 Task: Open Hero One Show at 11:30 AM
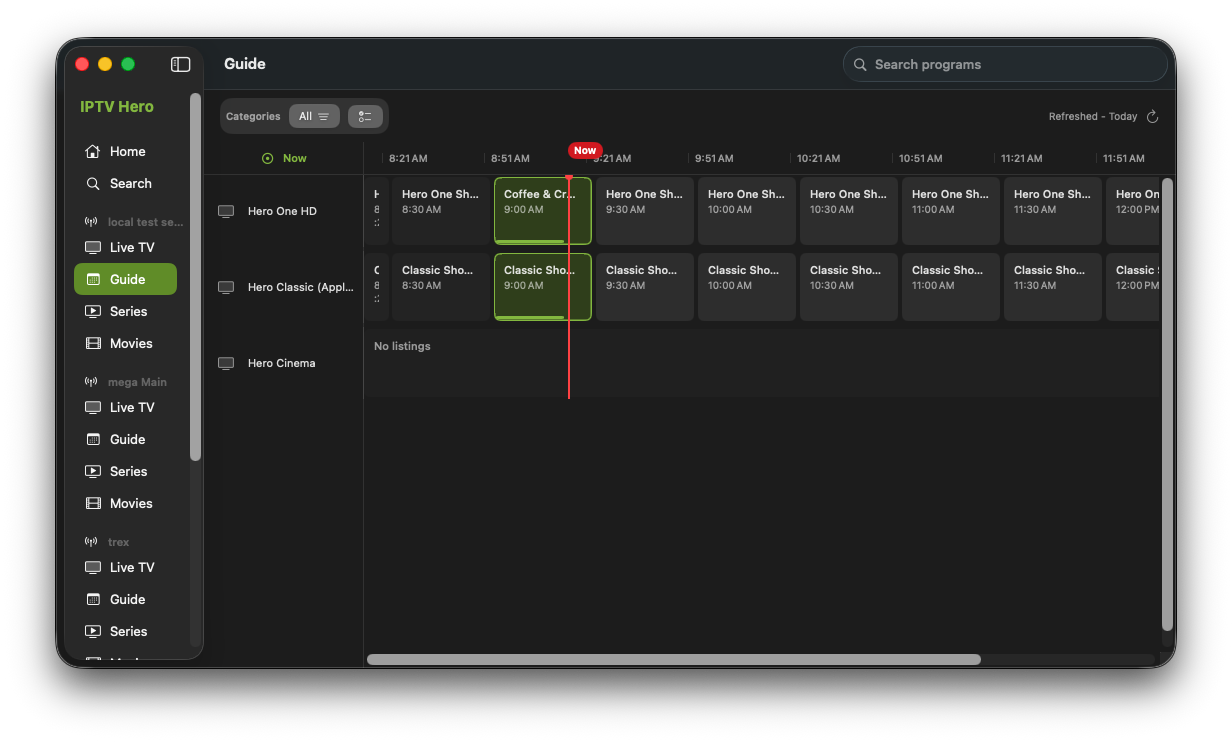1053,211
